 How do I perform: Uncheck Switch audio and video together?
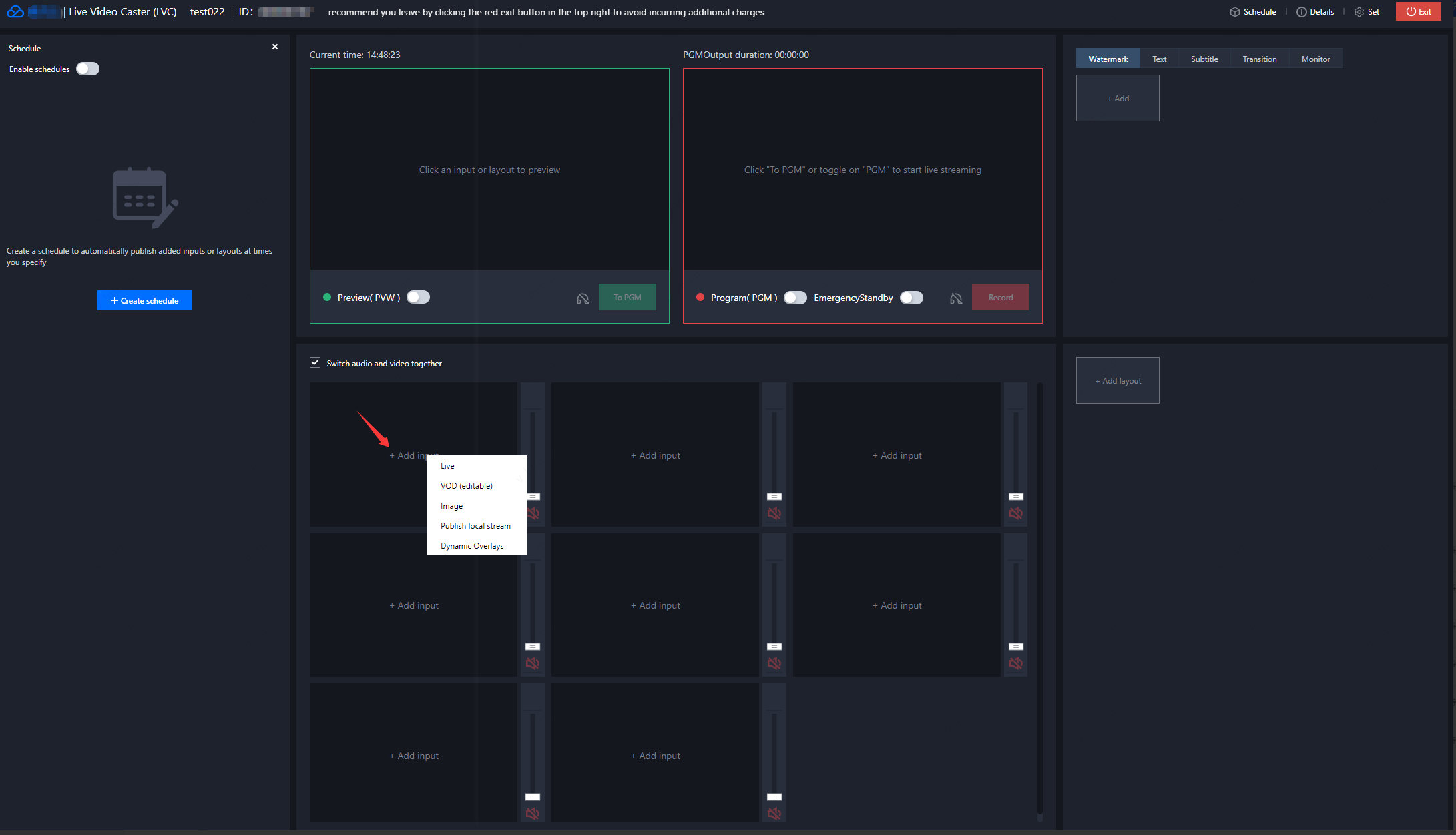[315, 362]
